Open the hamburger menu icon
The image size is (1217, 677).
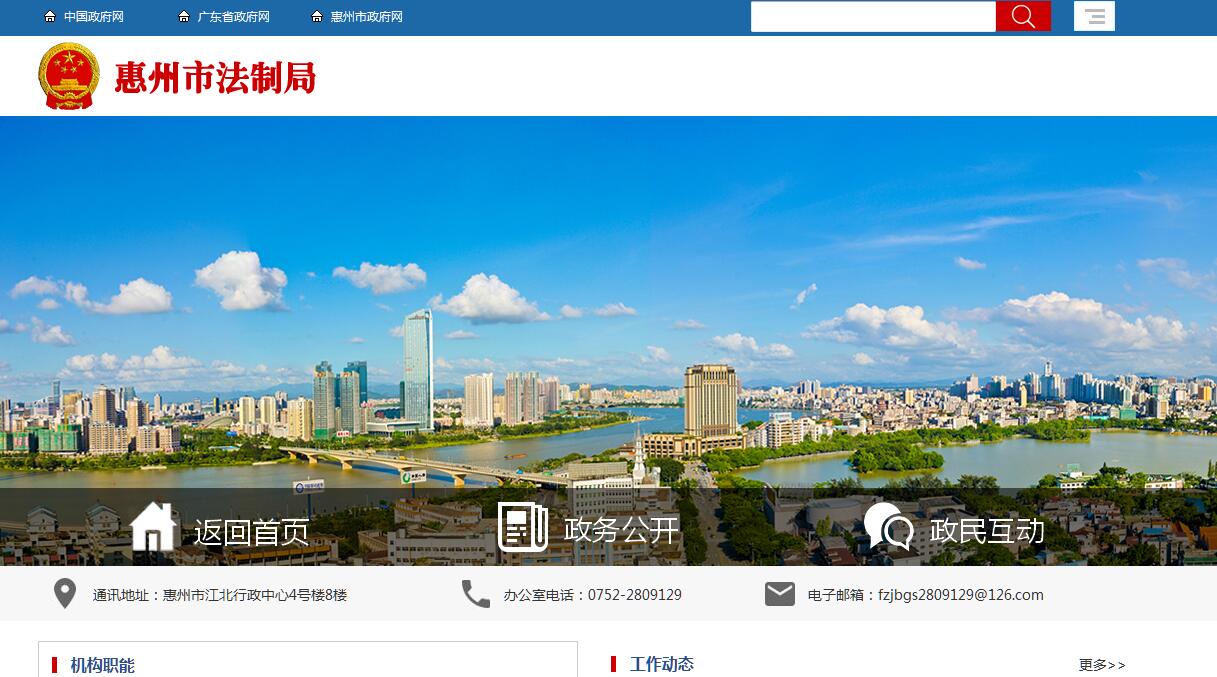click(1094, 16)
